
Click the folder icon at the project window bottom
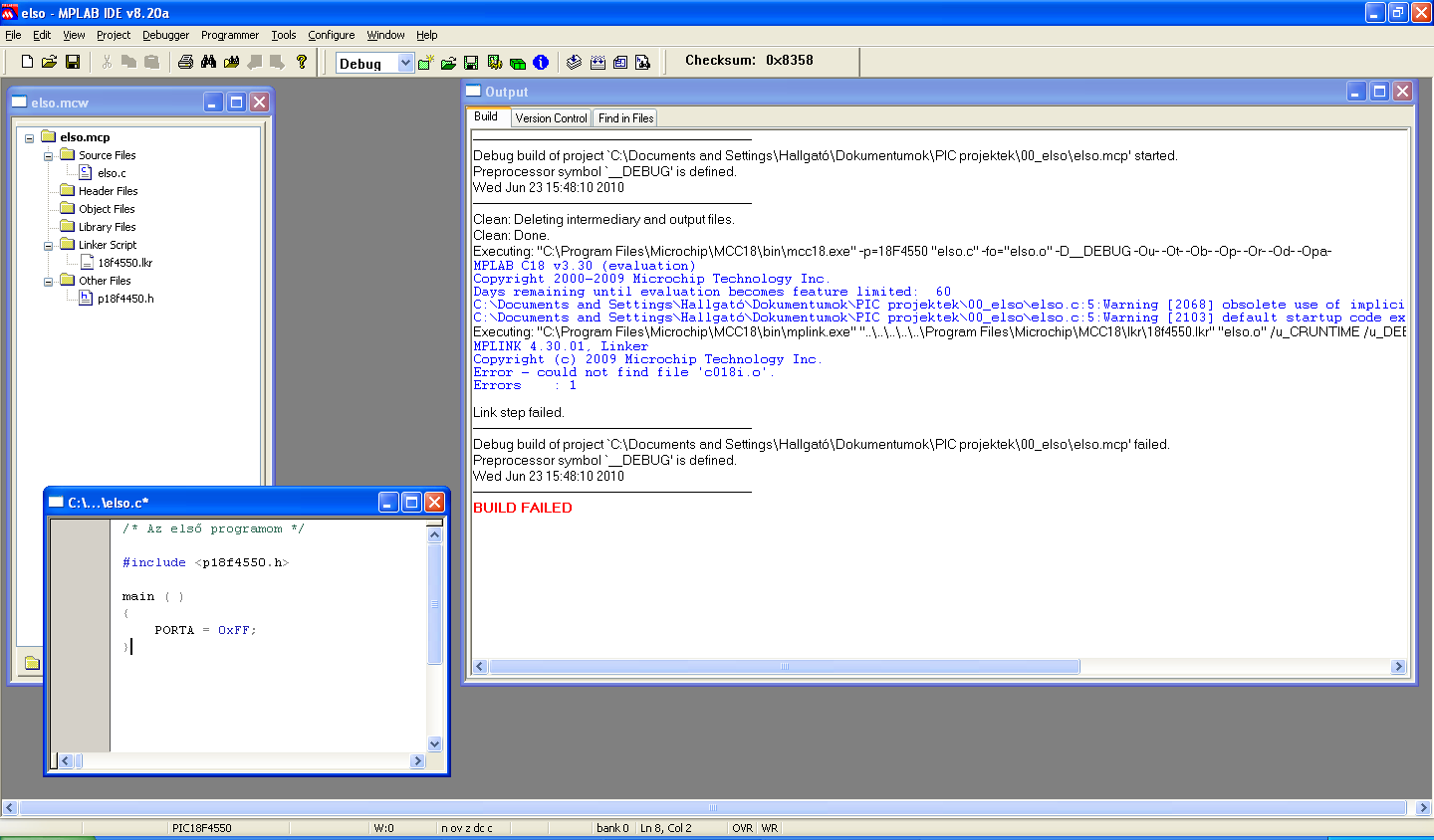pos(32,663)
